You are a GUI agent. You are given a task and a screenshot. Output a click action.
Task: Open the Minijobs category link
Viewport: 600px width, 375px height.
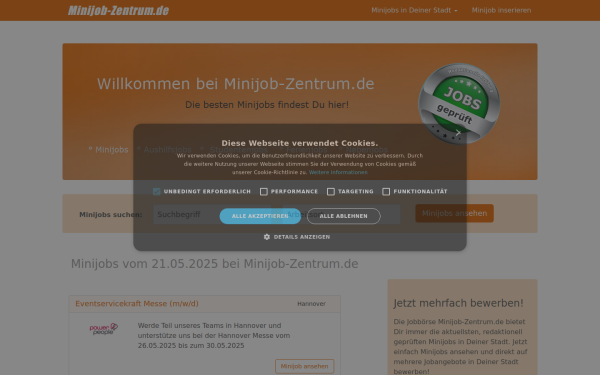coord(112,150)
